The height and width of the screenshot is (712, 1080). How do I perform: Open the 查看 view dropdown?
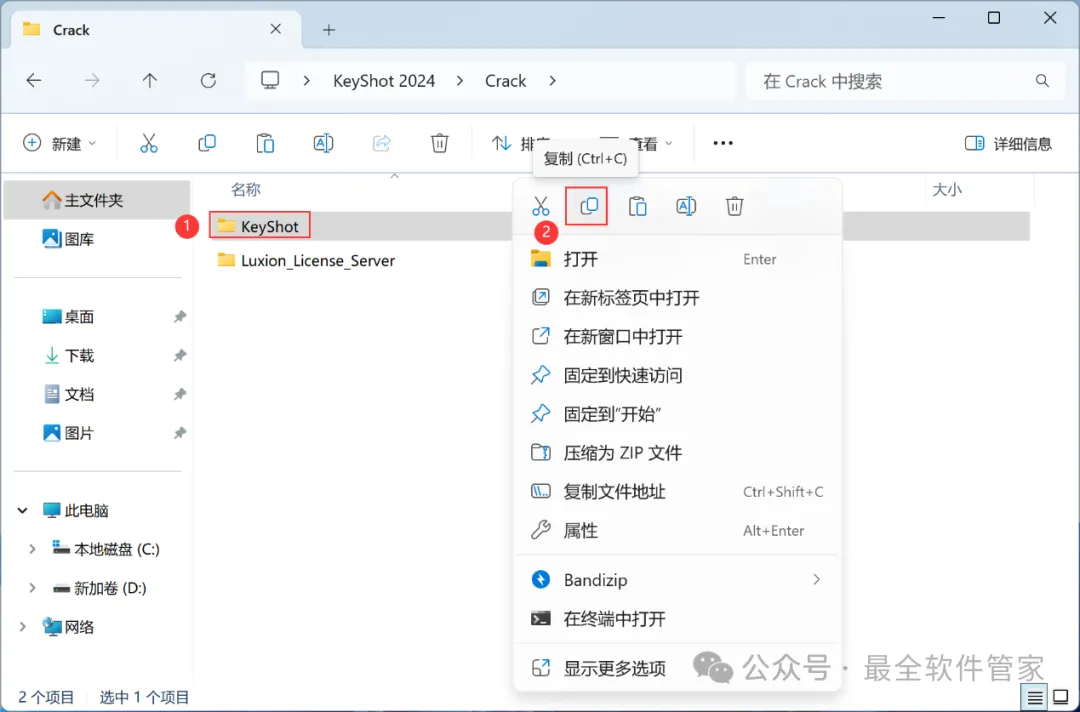637,143
